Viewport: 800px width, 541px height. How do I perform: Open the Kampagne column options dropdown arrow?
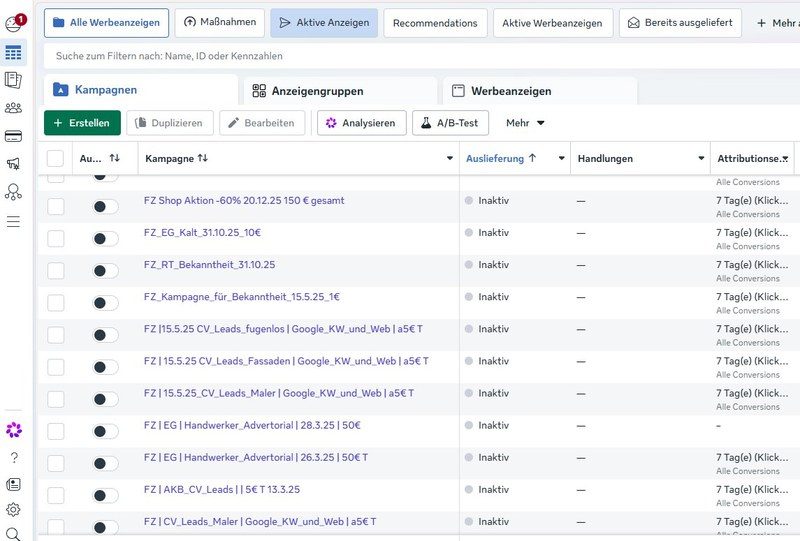(x=449, y=158)
